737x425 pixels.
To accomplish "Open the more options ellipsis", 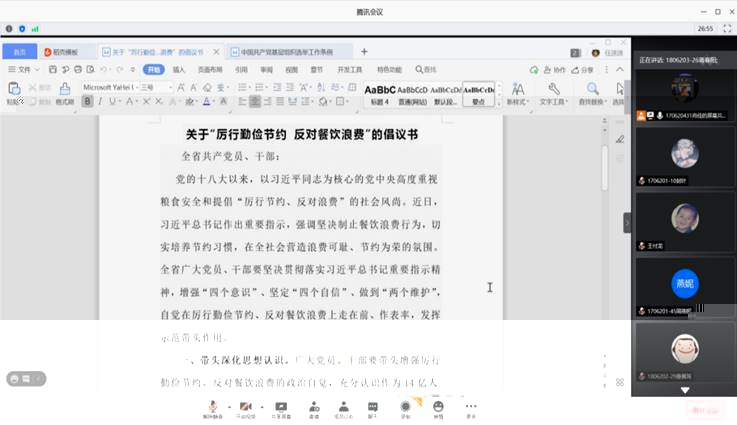I will [471, 406].
